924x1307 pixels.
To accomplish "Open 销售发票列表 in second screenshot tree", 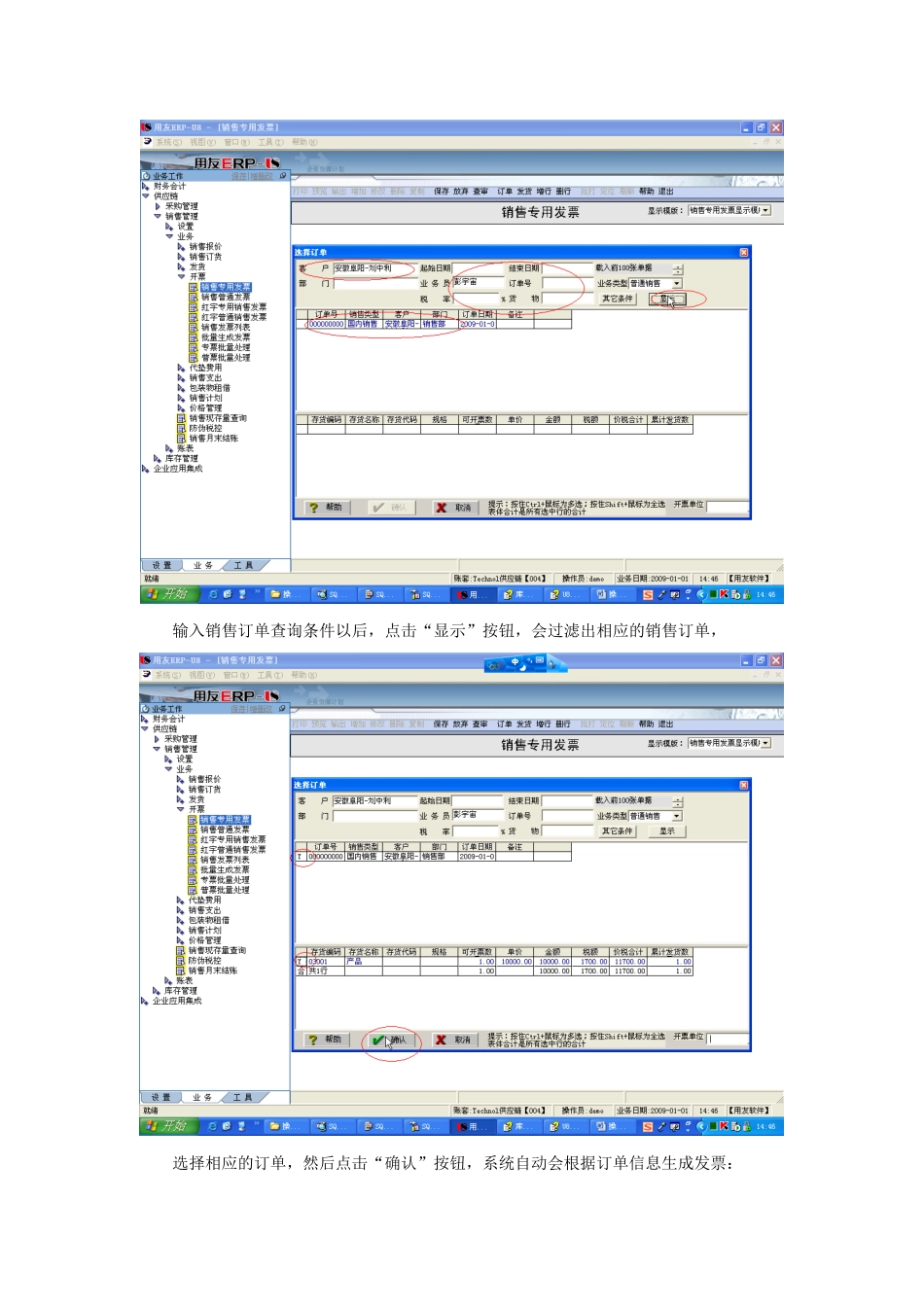I will coord(225,860).
